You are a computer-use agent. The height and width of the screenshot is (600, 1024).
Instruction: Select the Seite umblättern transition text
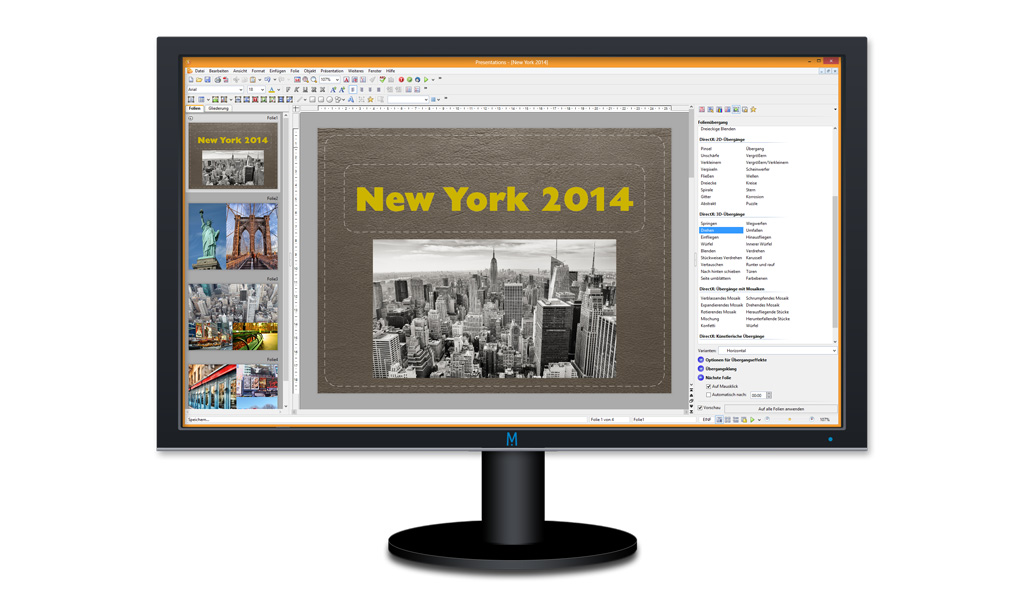click(715, 278)
